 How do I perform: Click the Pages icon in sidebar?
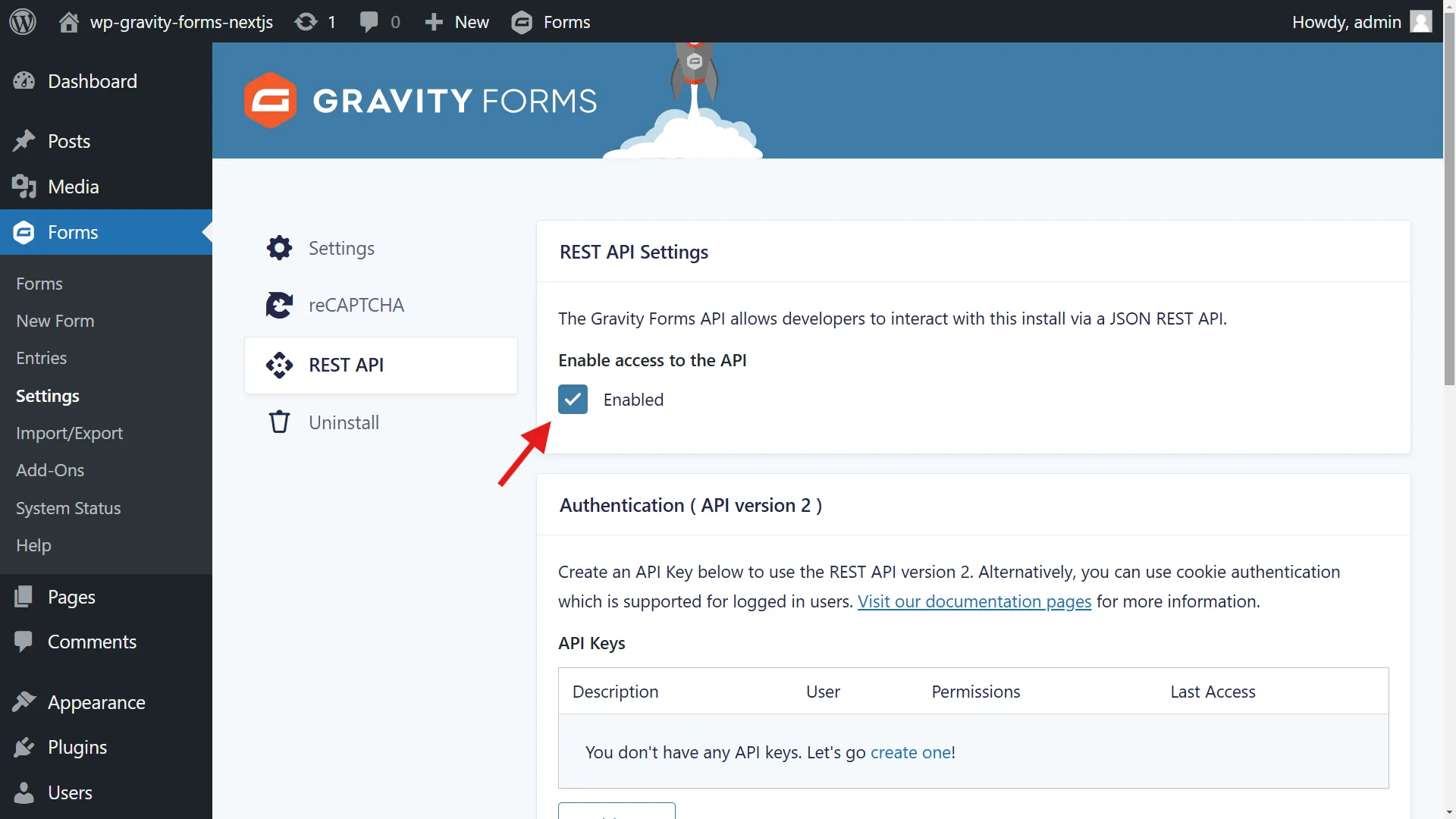pyautogui.click(x=24, y=597)
